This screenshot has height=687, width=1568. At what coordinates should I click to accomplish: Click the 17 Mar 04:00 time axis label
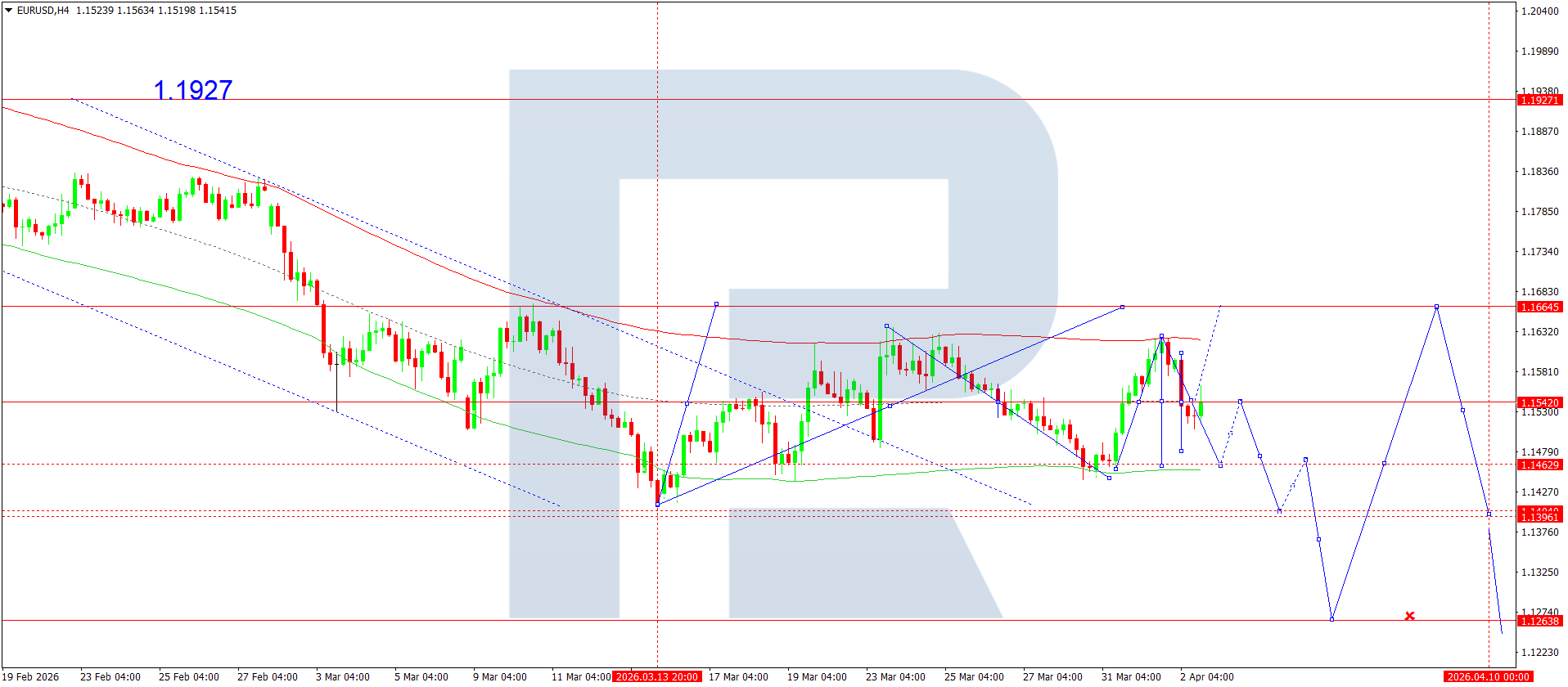[x=738, y=676]
